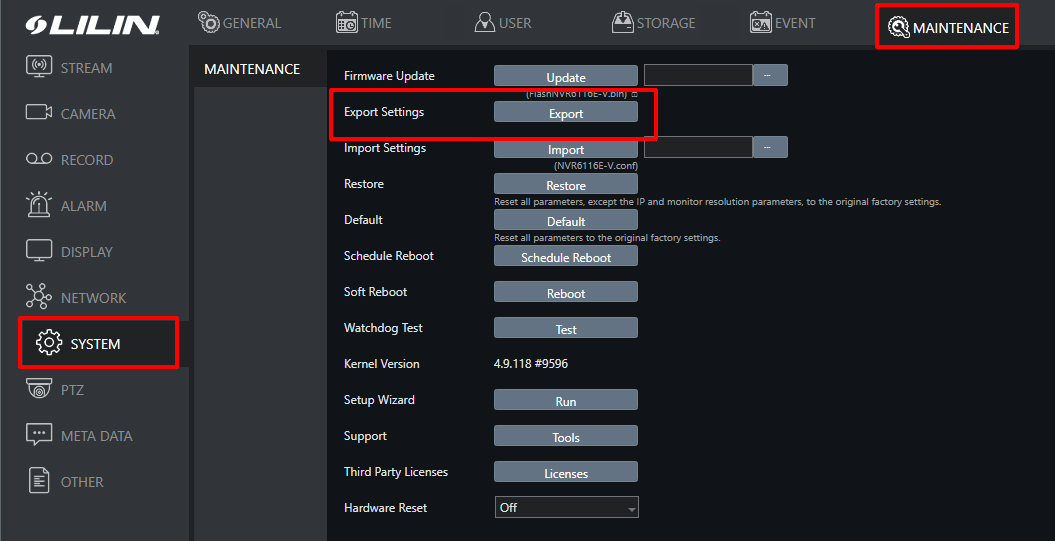Switch to the GENERAL top tab
The height and width of the screenshot is (541, 1055).
point(240,23)
